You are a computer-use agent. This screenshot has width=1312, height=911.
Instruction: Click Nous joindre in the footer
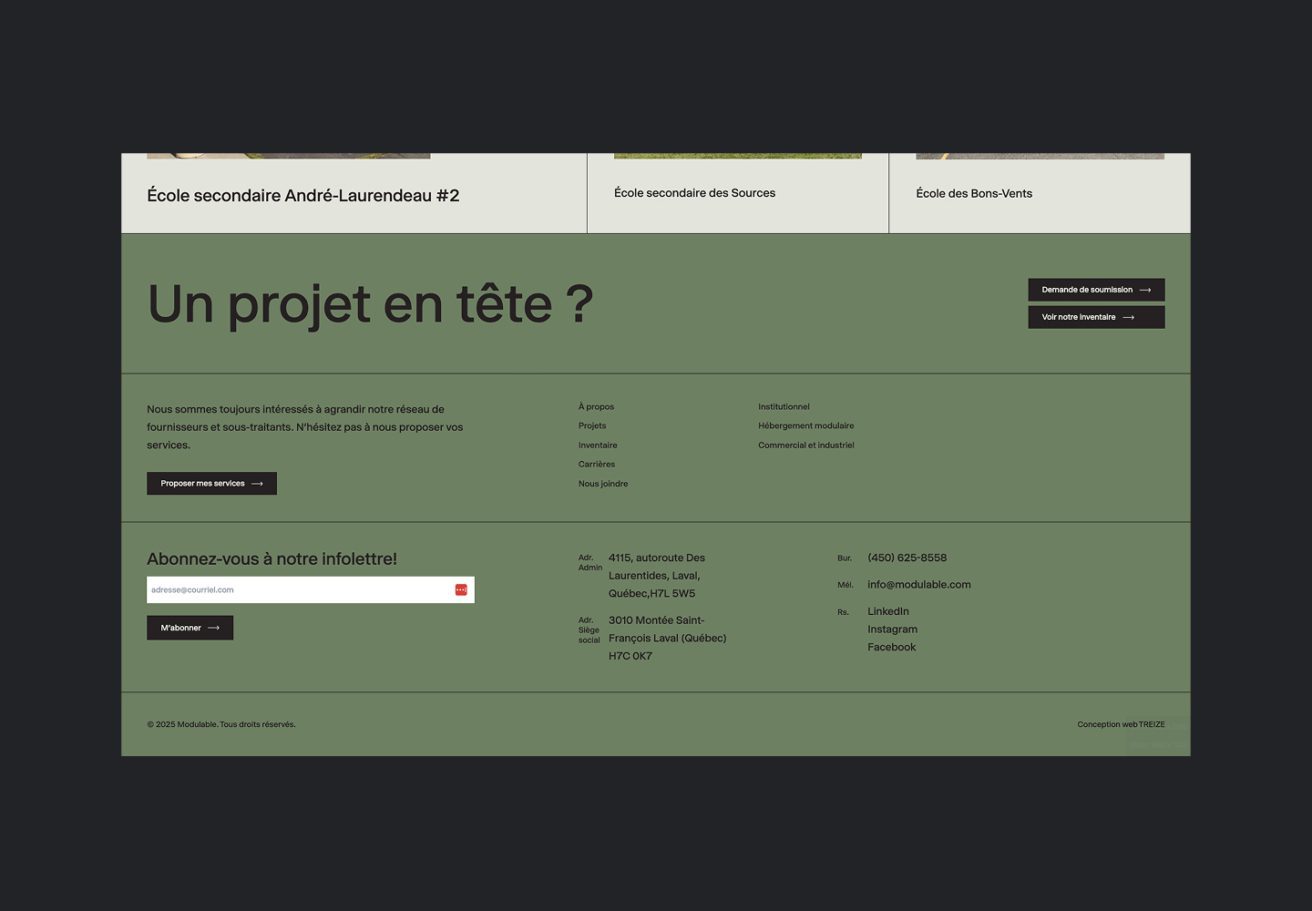(603, 484)
